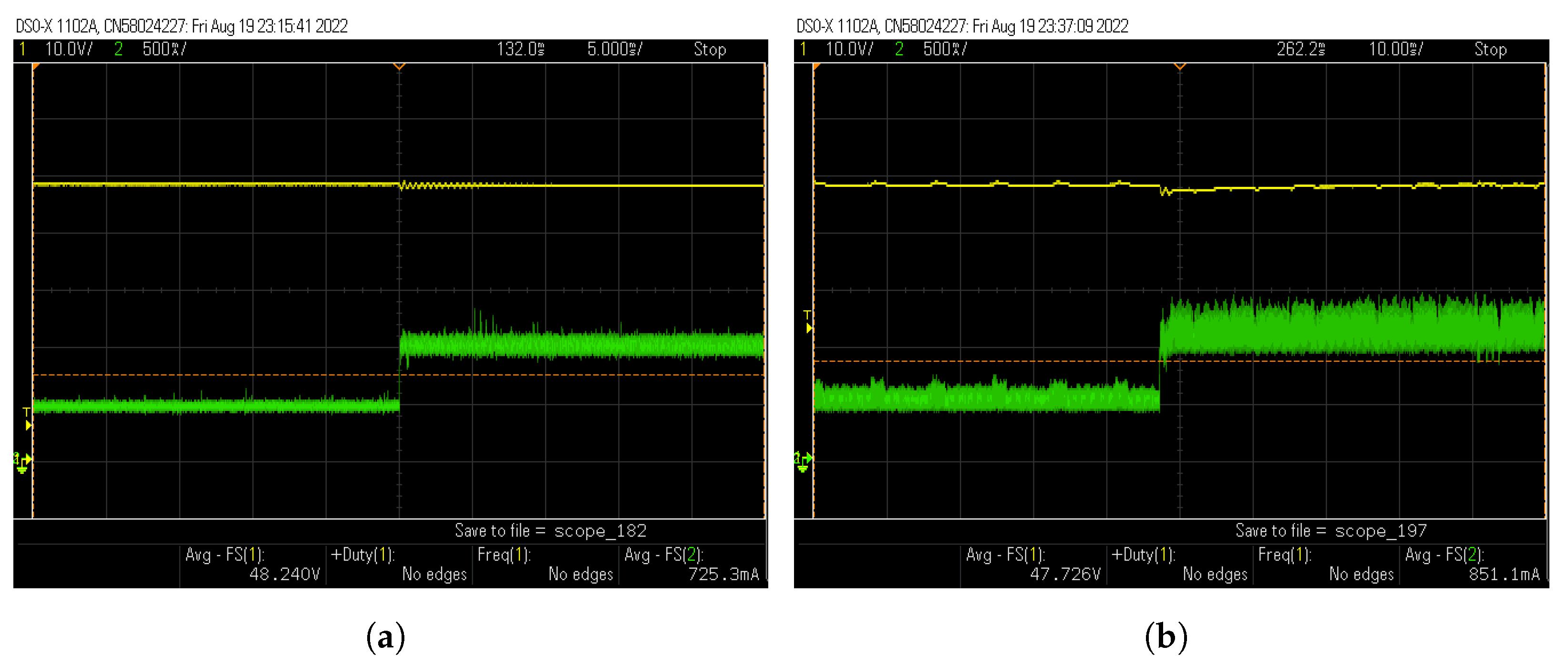Screen dimensions: 1568x666
Task: Click Save to file scope_182 text
Action: 550,531
